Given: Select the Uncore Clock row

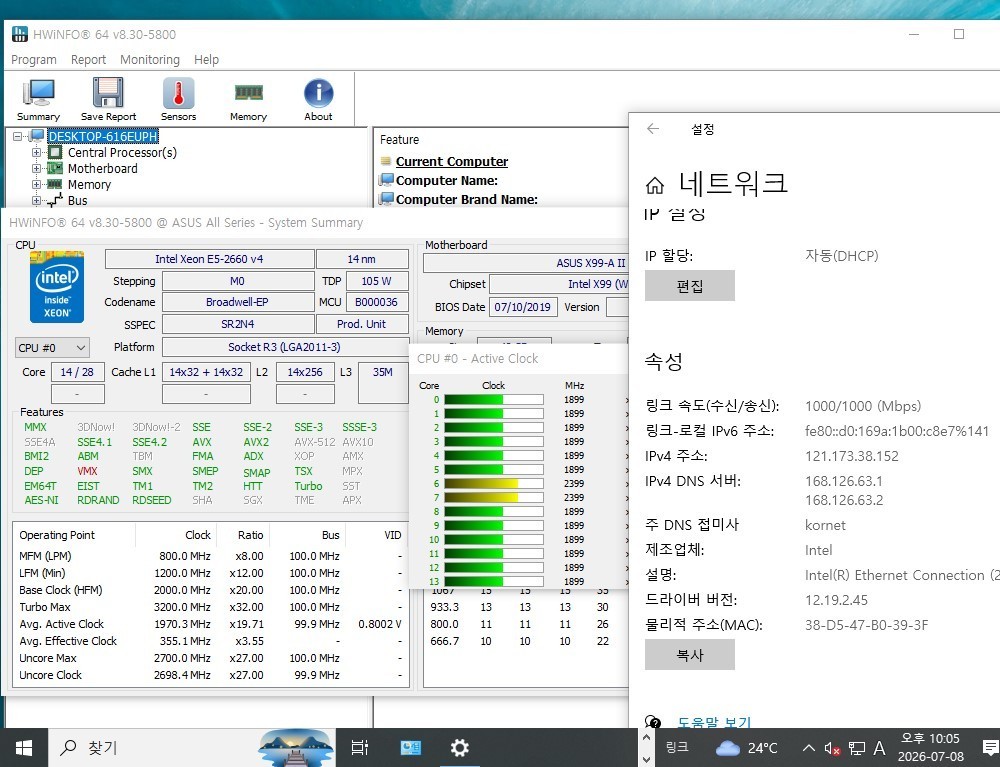Looking at the screenshot, I should [x=210, y=675].
